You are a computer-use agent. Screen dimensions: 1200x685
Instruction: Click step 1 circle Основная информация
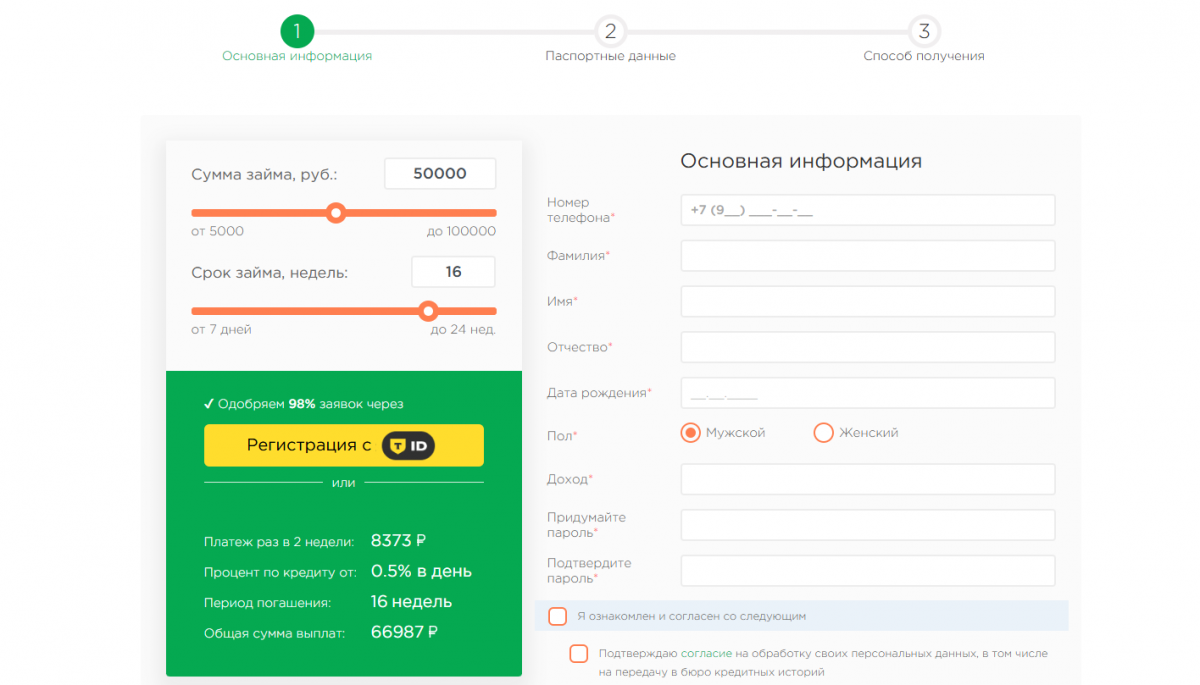(297, 31)
